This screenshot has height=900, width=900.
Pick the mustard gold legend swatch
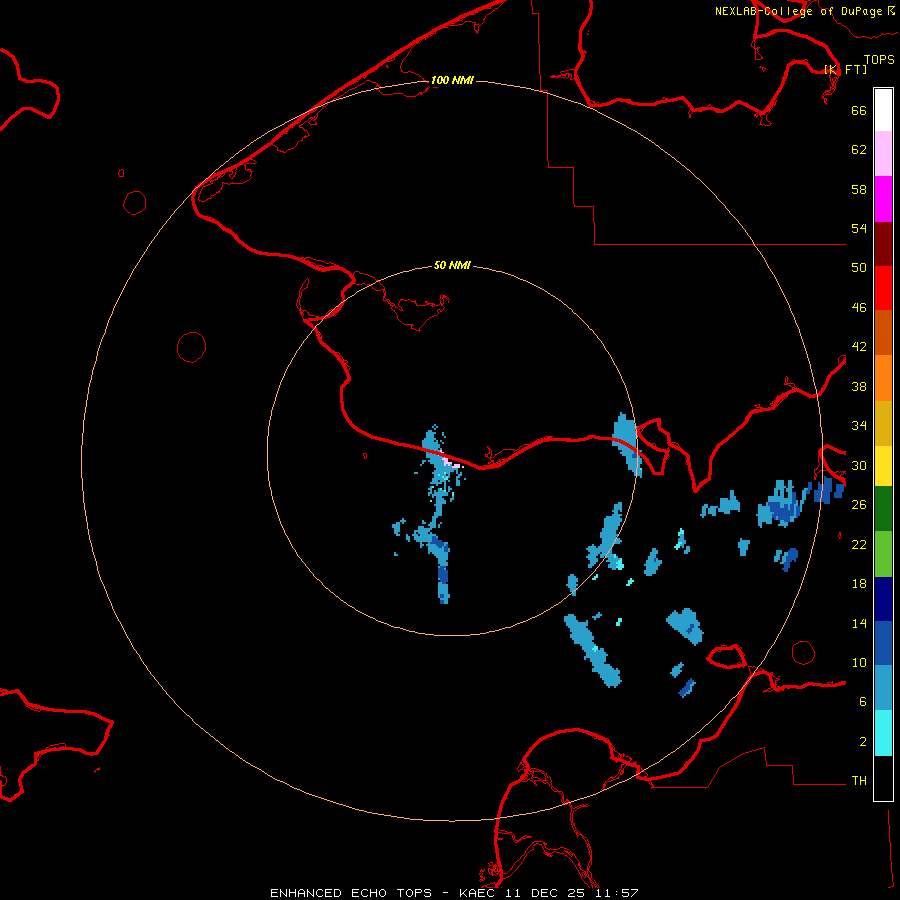[x=883, y=423]
